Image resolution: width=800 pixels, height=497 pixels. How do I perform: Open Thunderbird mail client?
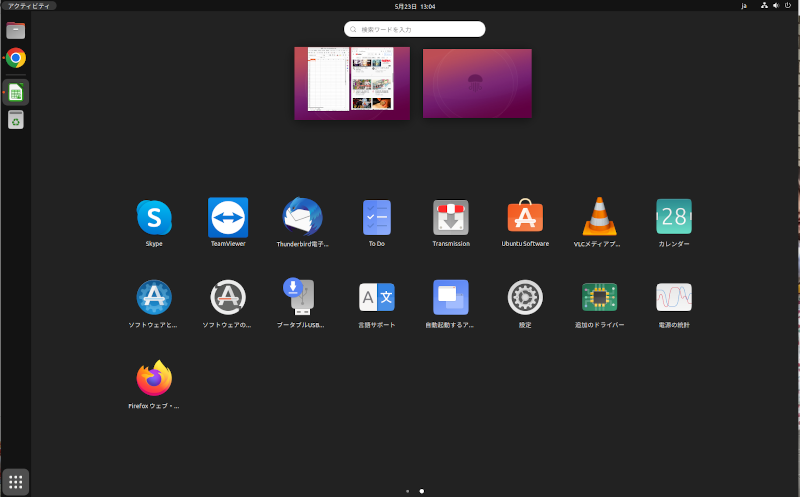pos(303,217)
